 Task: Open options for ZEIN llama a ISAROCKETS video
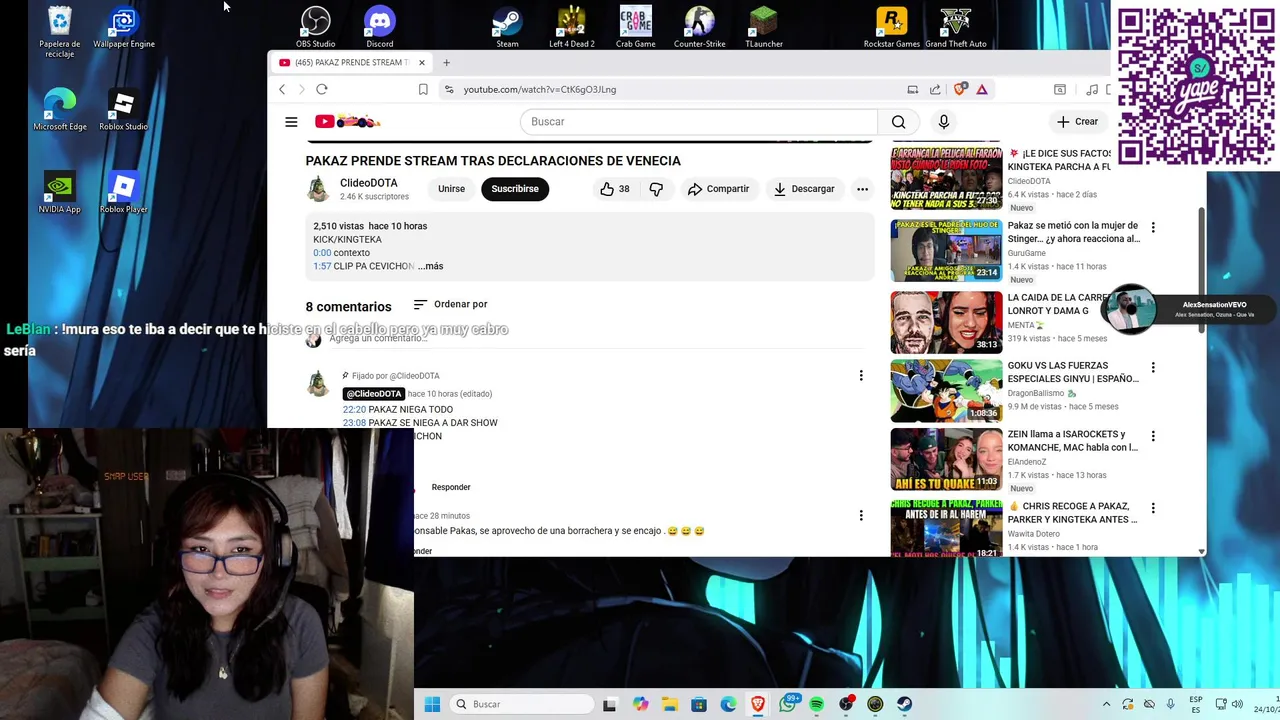coord(1153,436)
